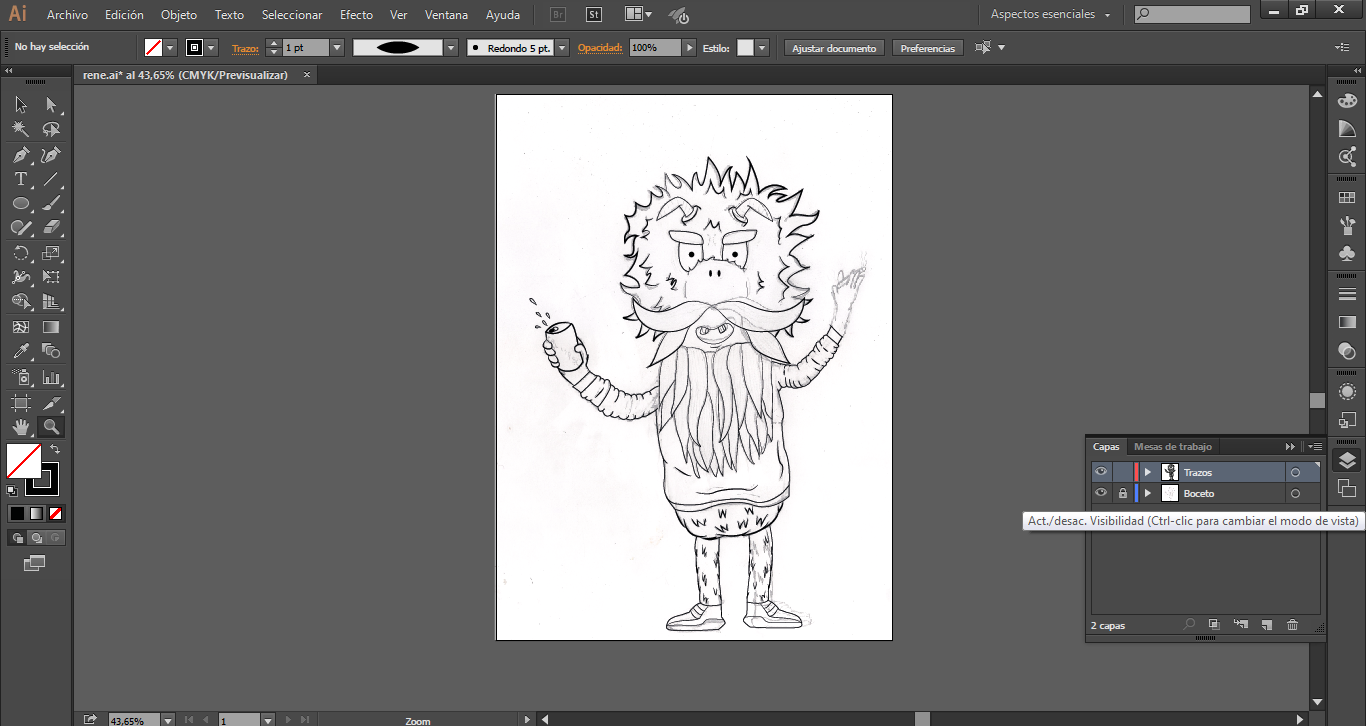Open the Opacidad percentage dropdown
This screenshot has height=726, width=1366.
pos(689,48)
